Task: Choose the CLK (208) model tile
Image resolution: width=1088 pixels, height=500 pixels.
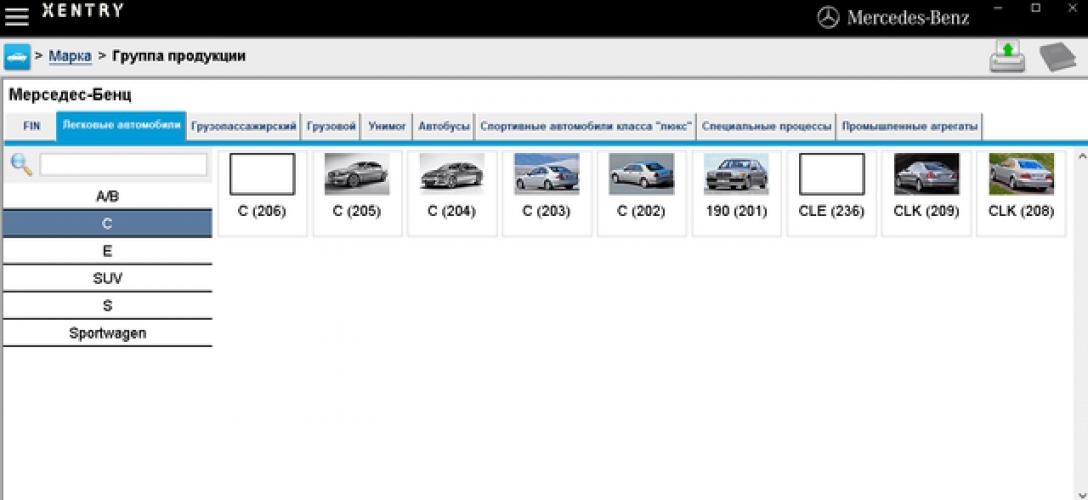Action: pyautogui.click(x=1021, y=193)
